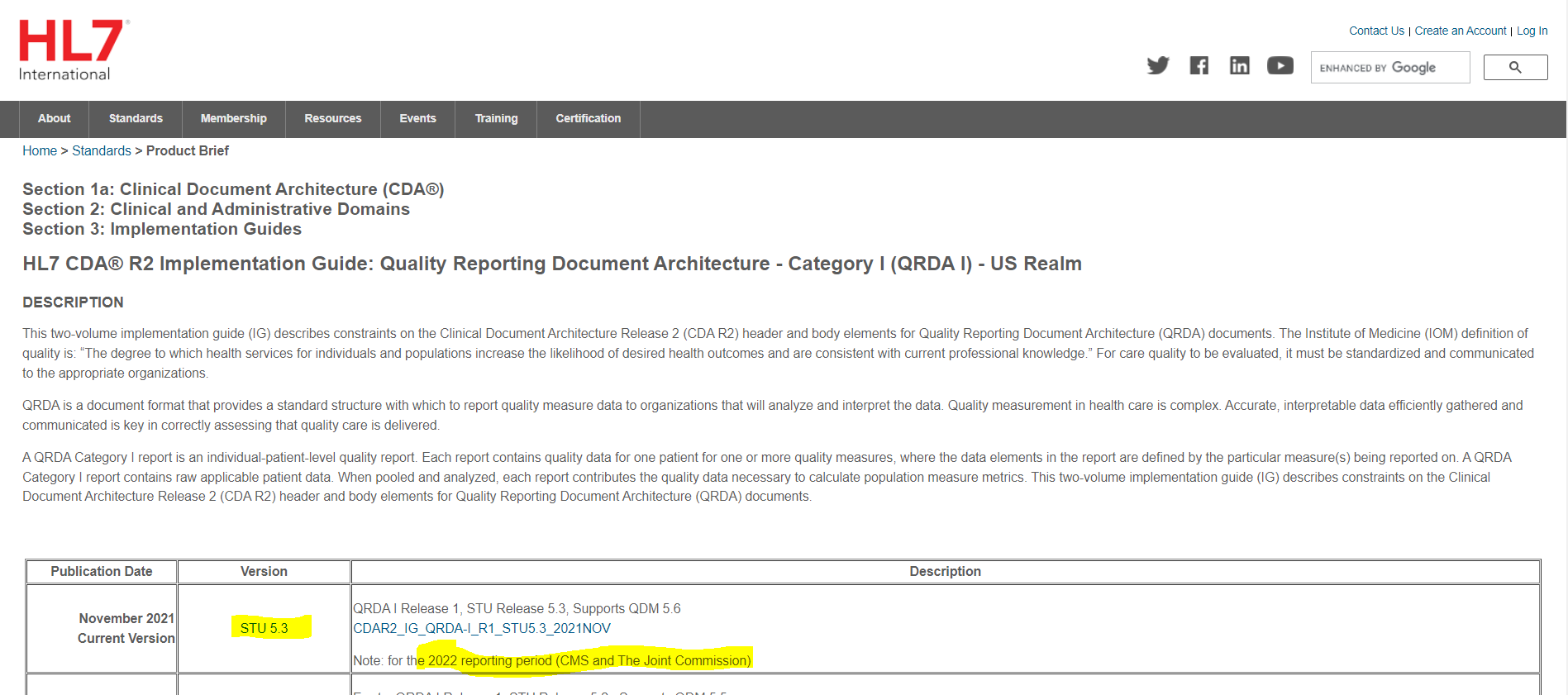
Task: Open HL7 Twitter page icon
Action: (x=1158, y=65)
